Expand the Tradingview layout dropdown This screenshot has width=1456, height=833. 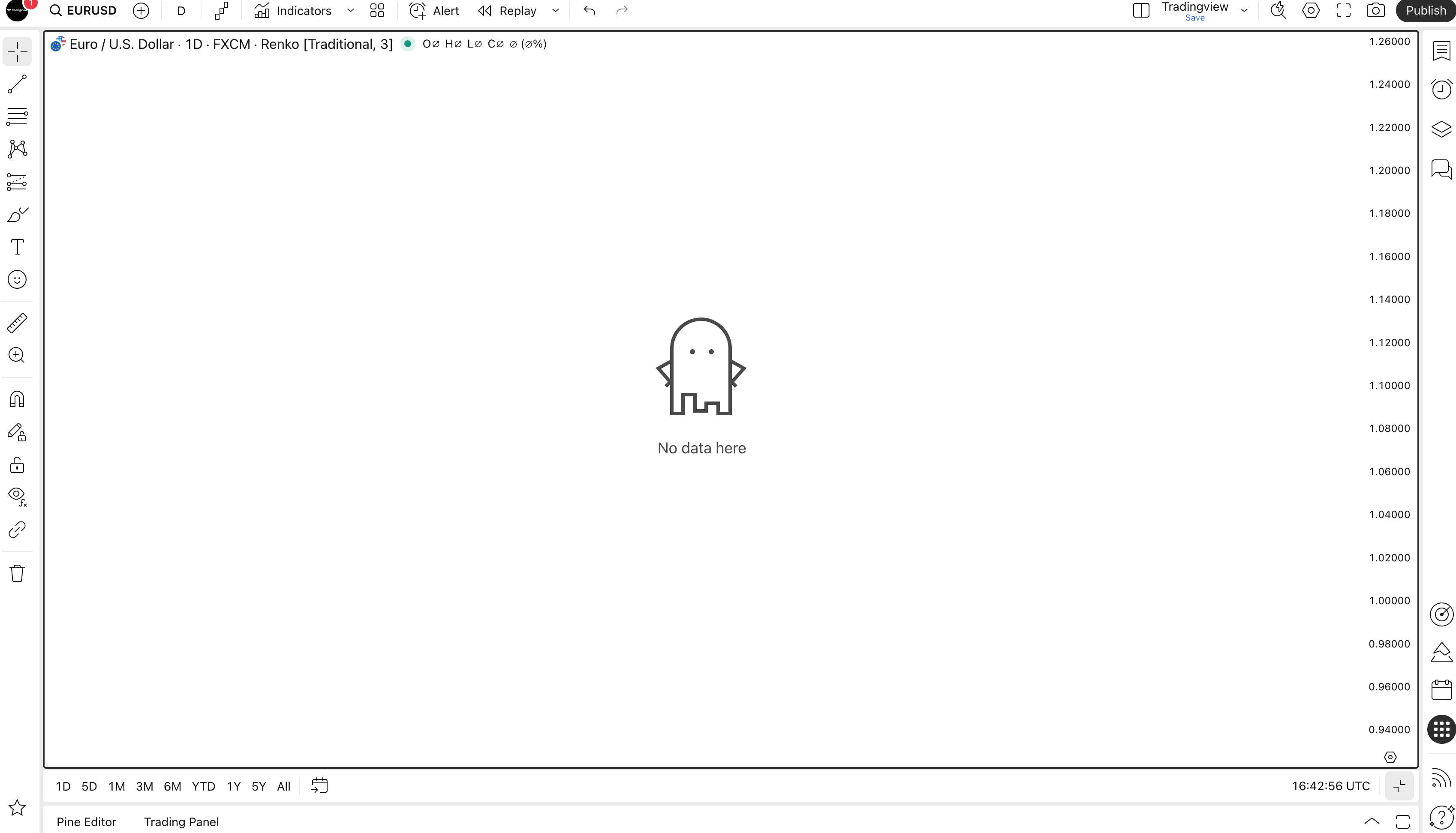point(1244,10)
